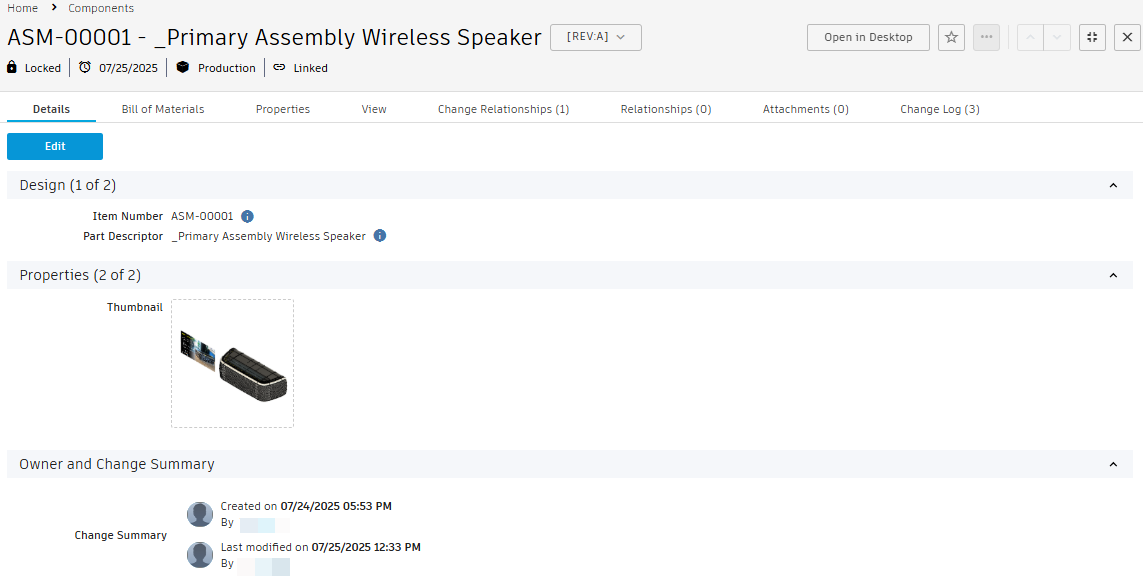Open the REV:A revision dropdown
Screen dimensions: 1143x577
(x=596, y=38)
